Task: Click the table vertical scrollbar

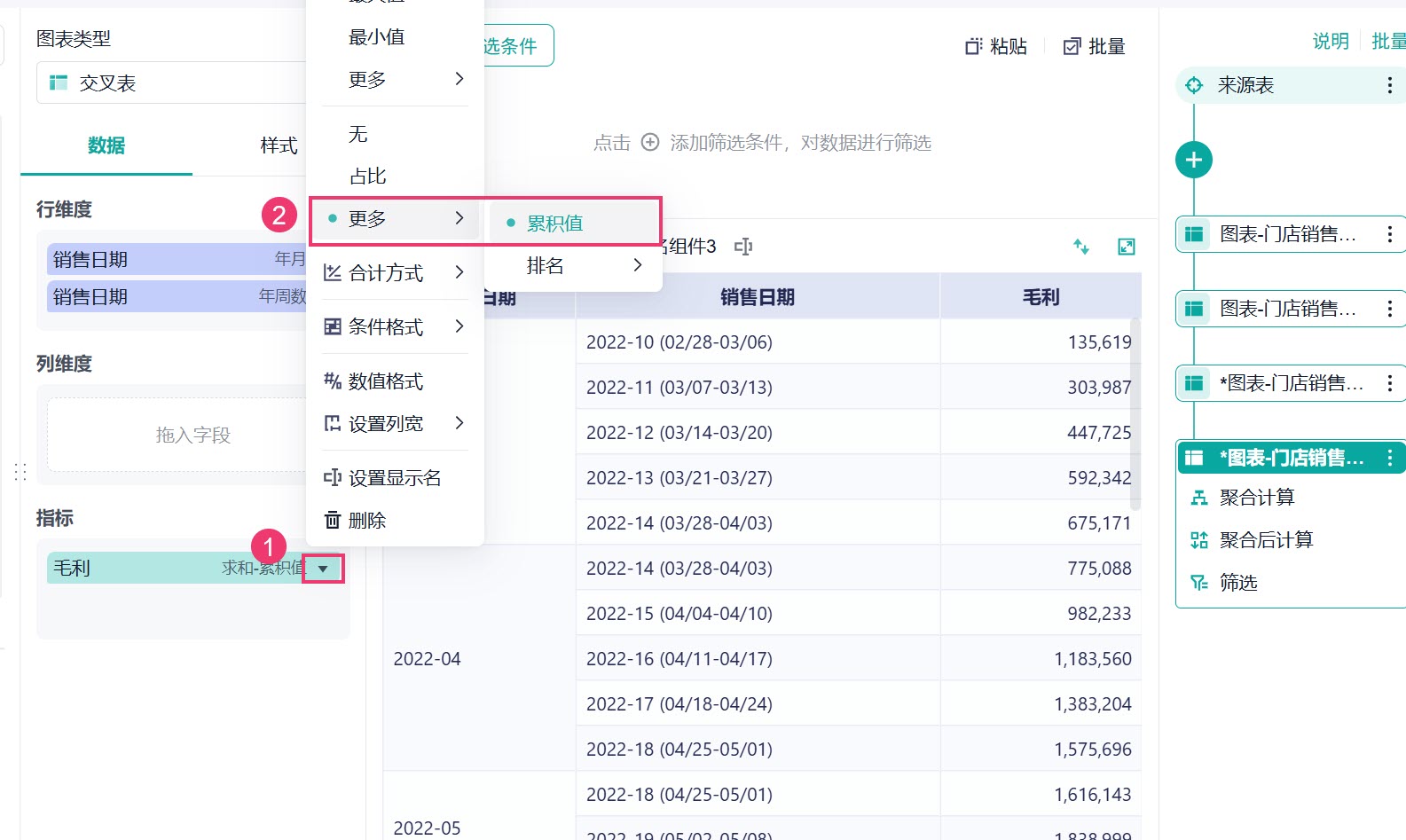Action: tap(1135, 414)
